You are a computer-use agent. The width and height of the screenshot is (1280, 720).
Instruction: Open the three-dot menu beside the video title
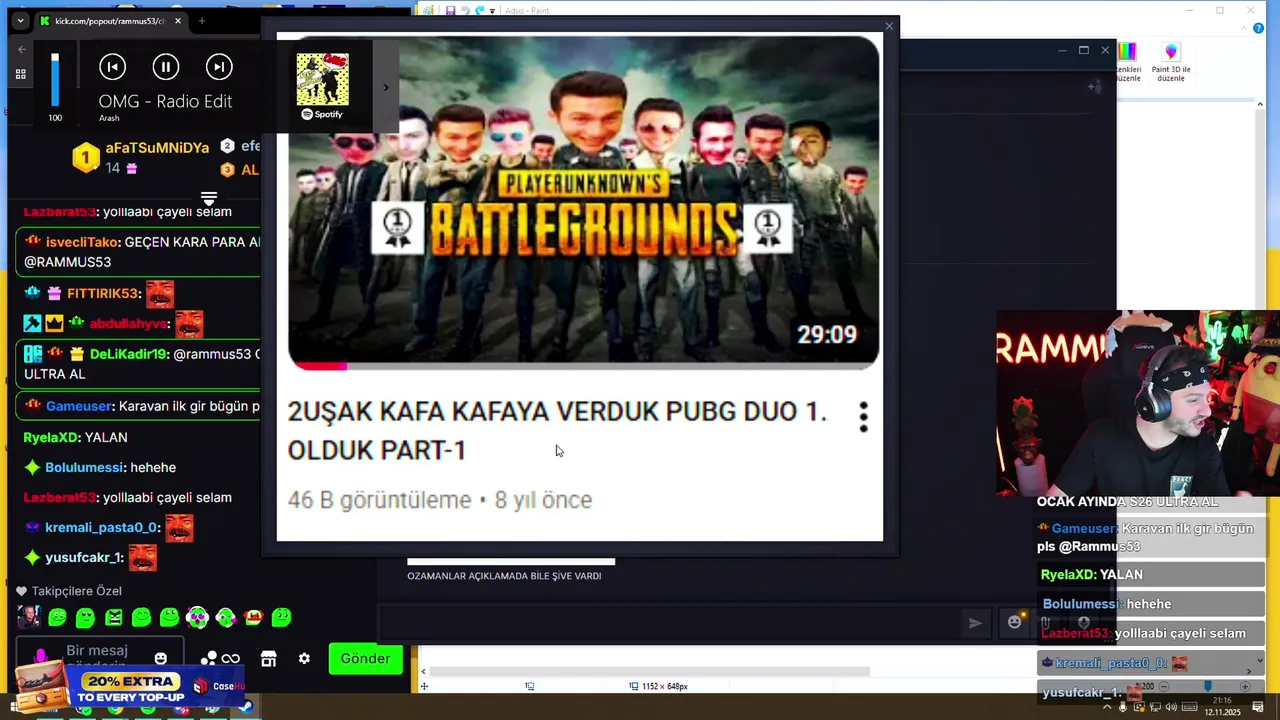click(x=863, y=417)
